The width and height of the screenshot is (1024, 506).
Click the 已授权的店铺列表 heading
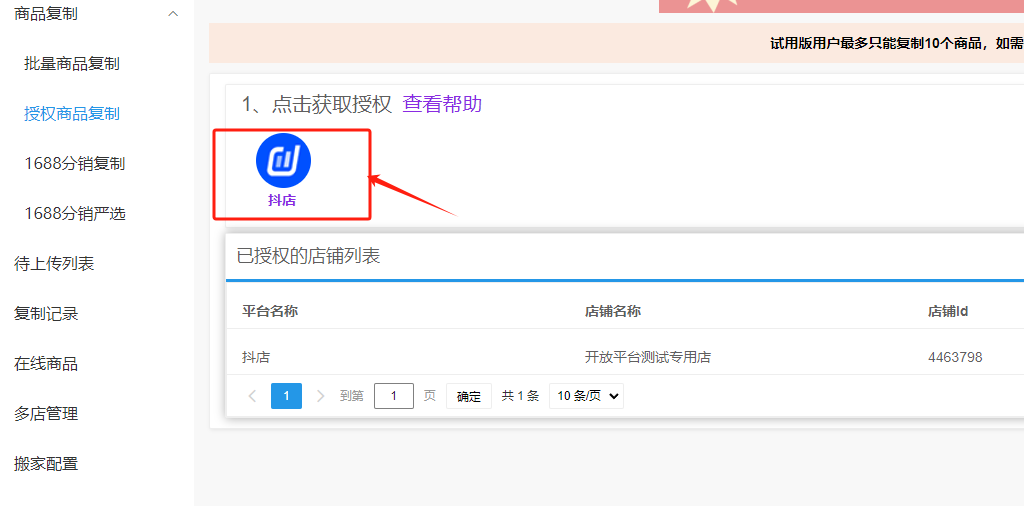click(x=308, y=257)
